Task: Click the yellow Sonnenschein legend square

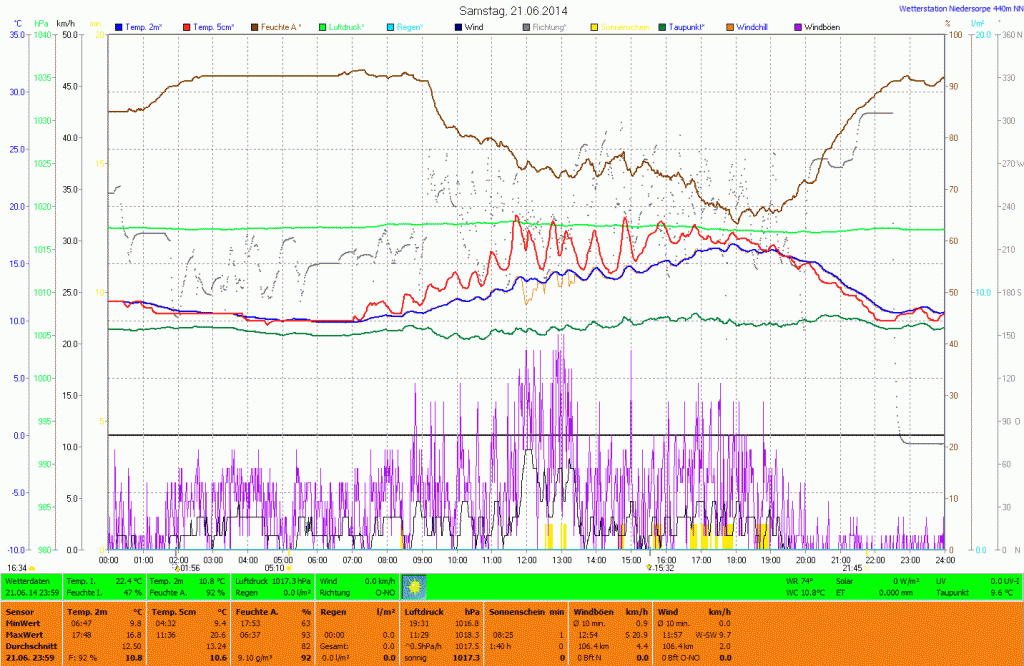Action: (x=594, y=25)
